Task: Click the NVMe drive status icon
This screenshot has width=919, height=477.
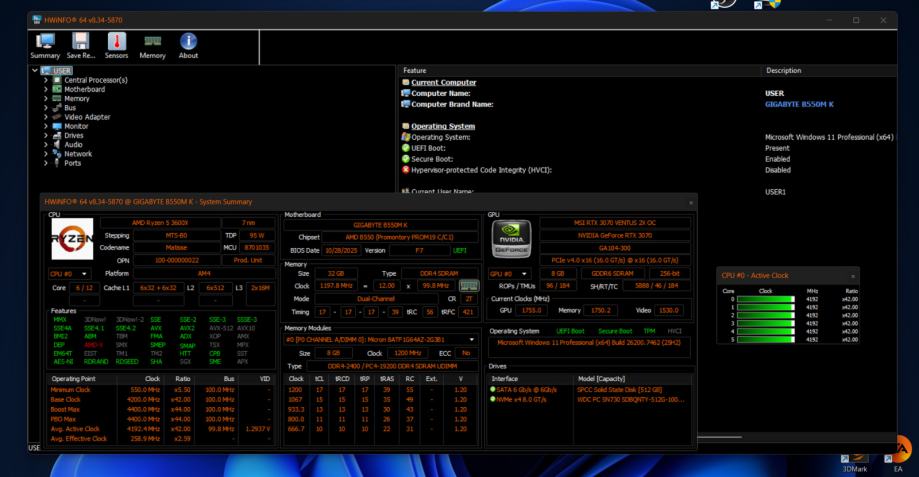Action: click(x=493, y=400)
